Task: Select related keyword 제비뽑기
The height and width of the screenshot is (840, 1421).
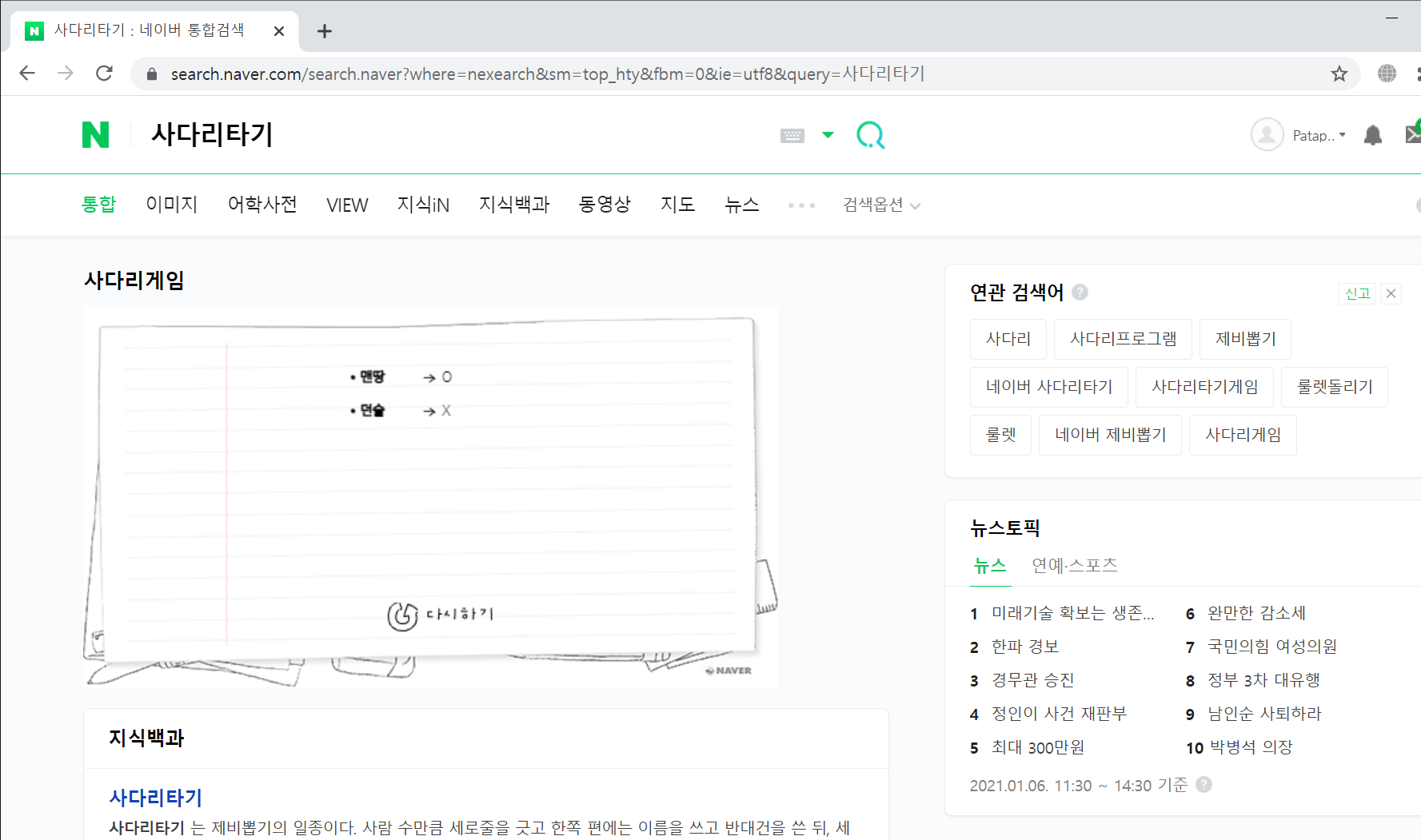Action: click(x=1245, y=339)
